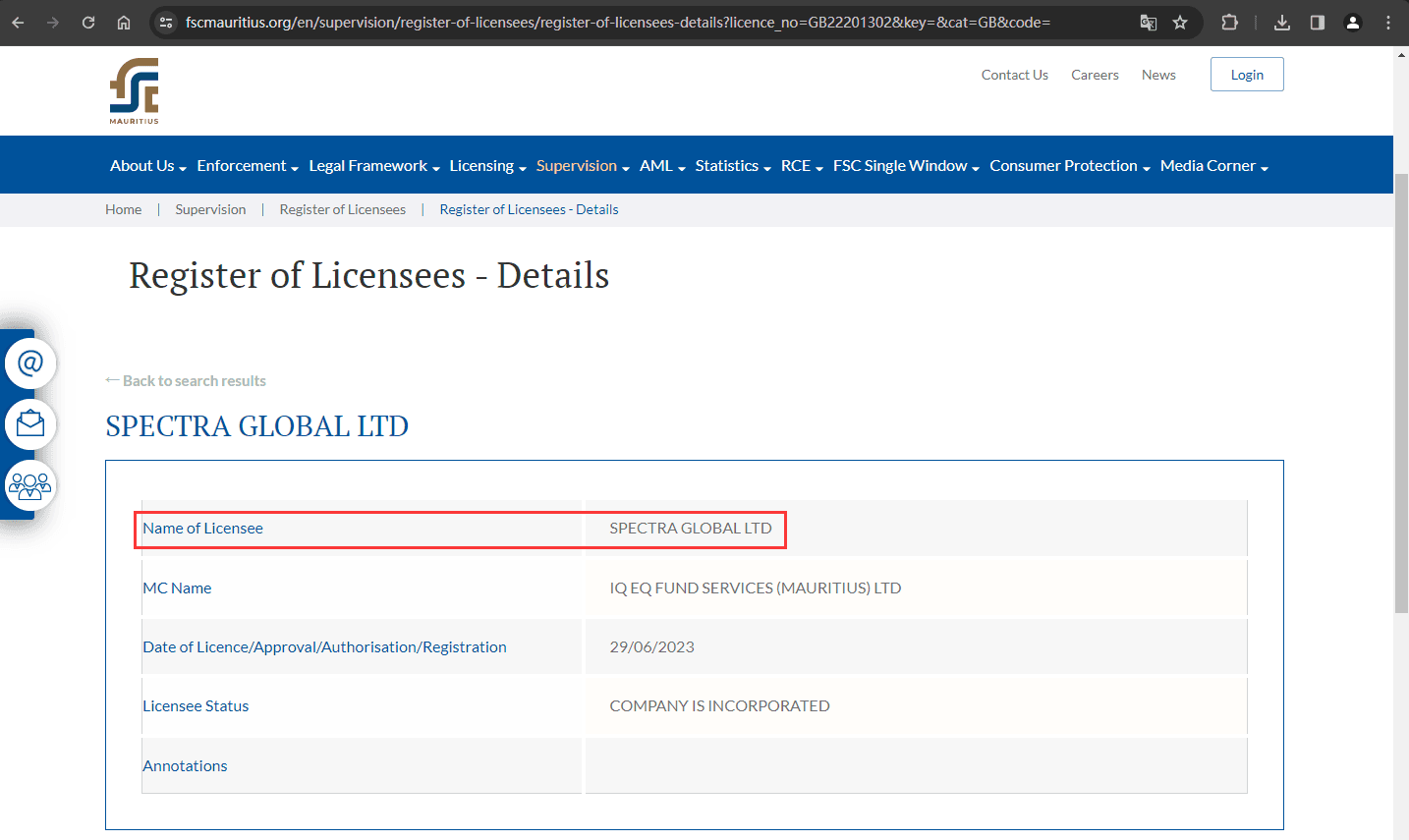Open FSC Single Window dropdown

click(x=906, y=166)
